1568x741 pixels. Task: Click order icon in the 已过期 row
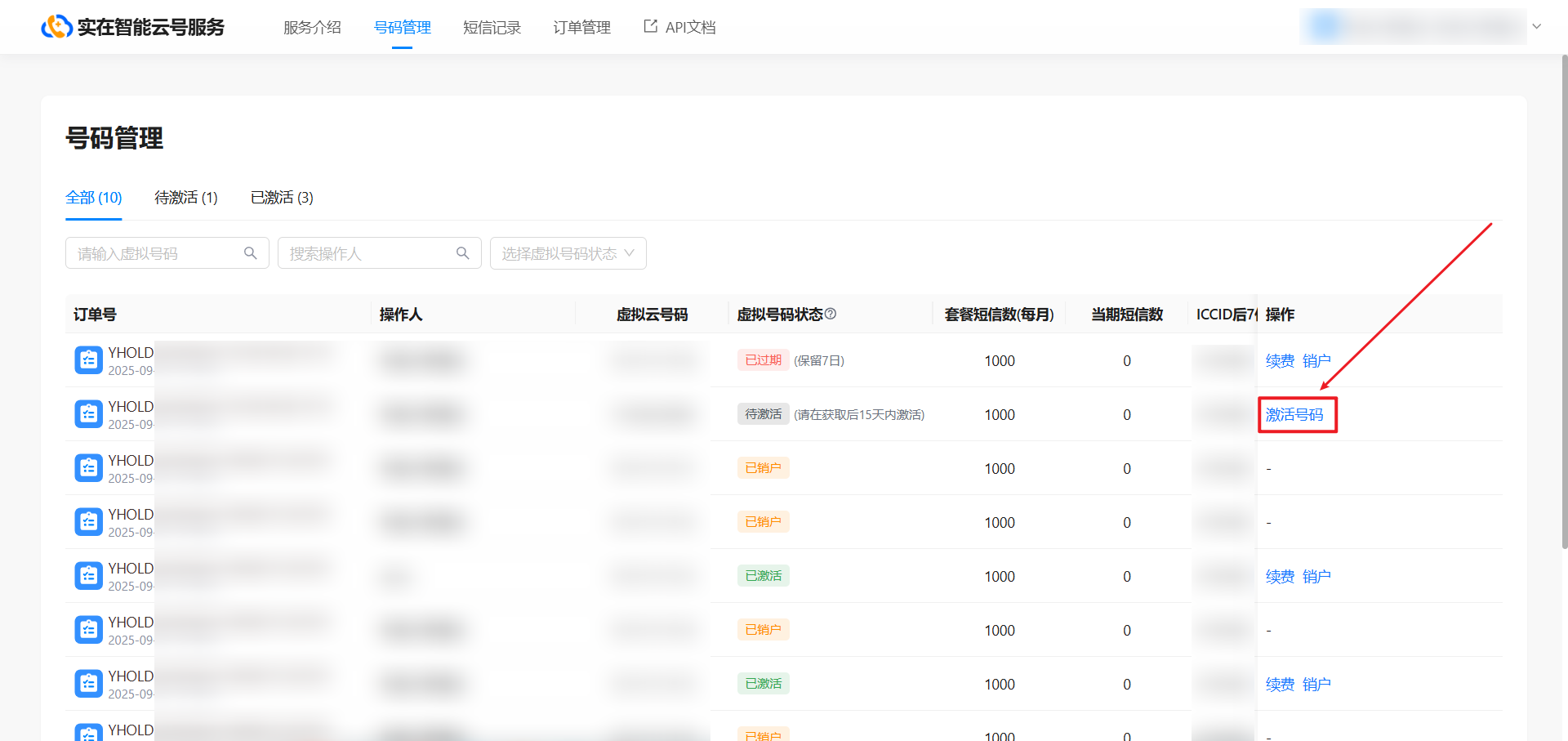88,360
